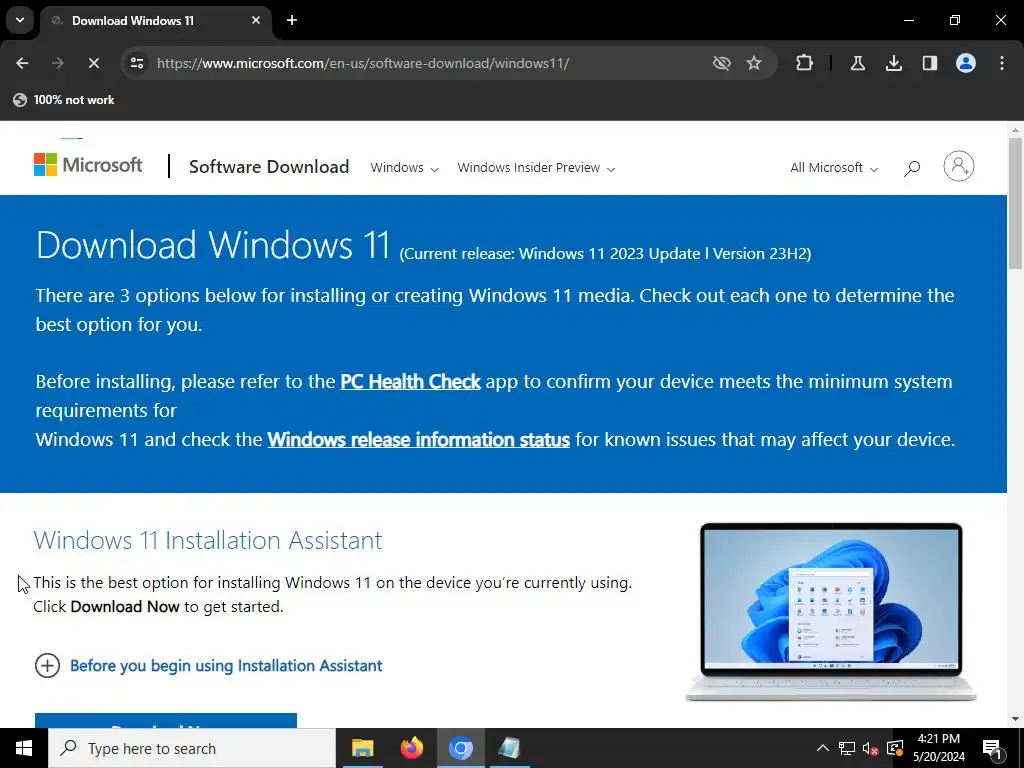Viewport: 1024px width, 768px height.
Task: Open the notepad-like app on taskbar
Action: (x=509, y=748)
